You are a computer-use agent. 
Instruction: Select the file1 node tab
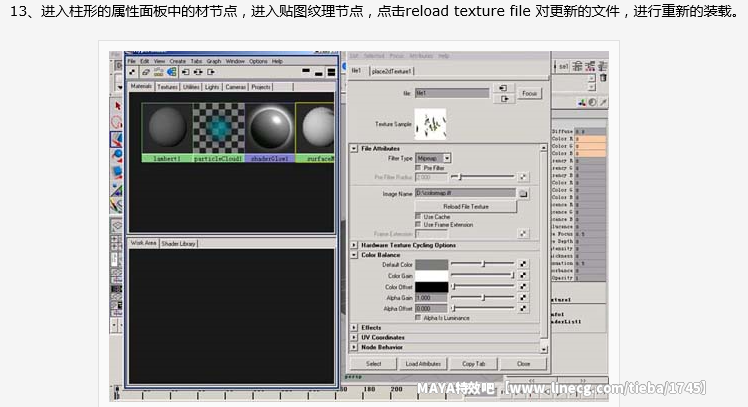click(x=356, y=71)
